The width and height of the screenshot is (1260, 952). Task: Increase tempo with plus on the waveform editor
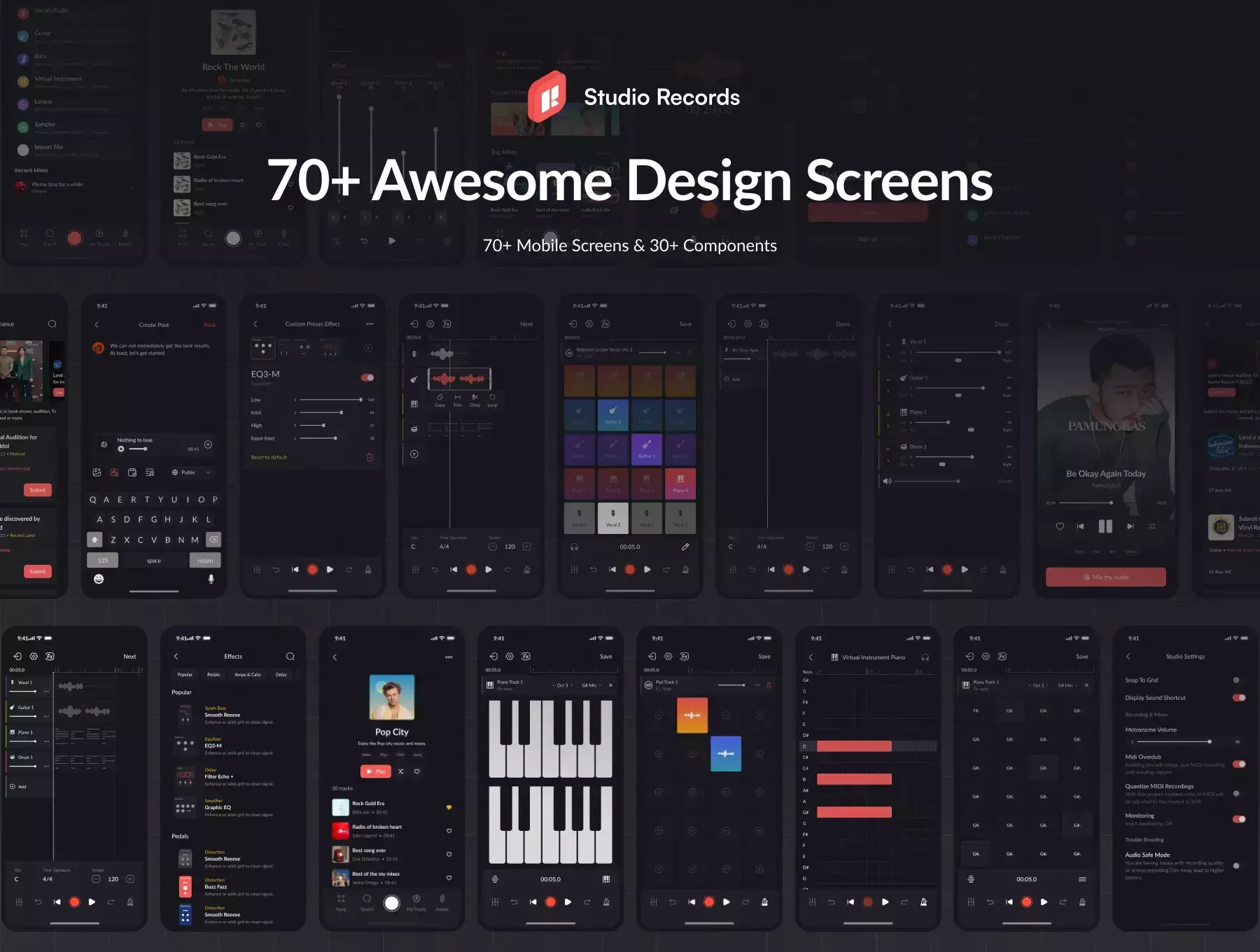(x=527, y=547)
